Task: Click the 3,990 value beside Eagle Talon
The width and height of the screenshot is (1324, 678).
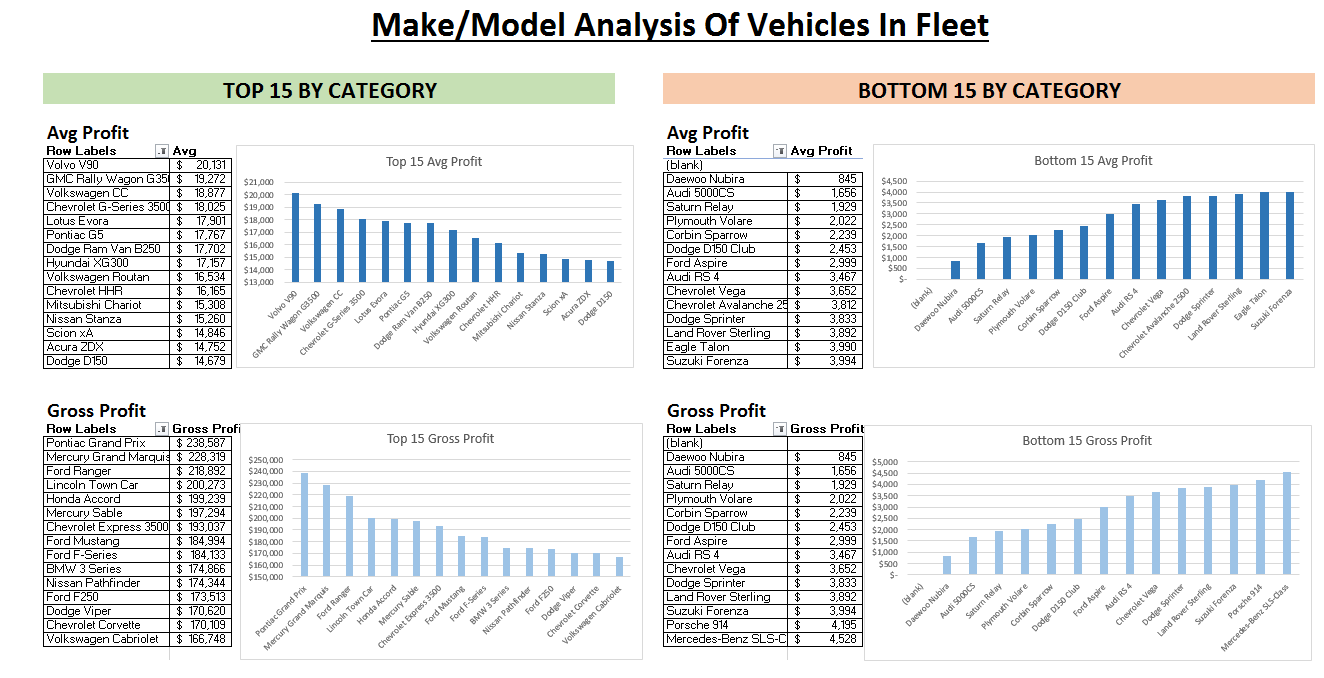Action: click(825, 347)
